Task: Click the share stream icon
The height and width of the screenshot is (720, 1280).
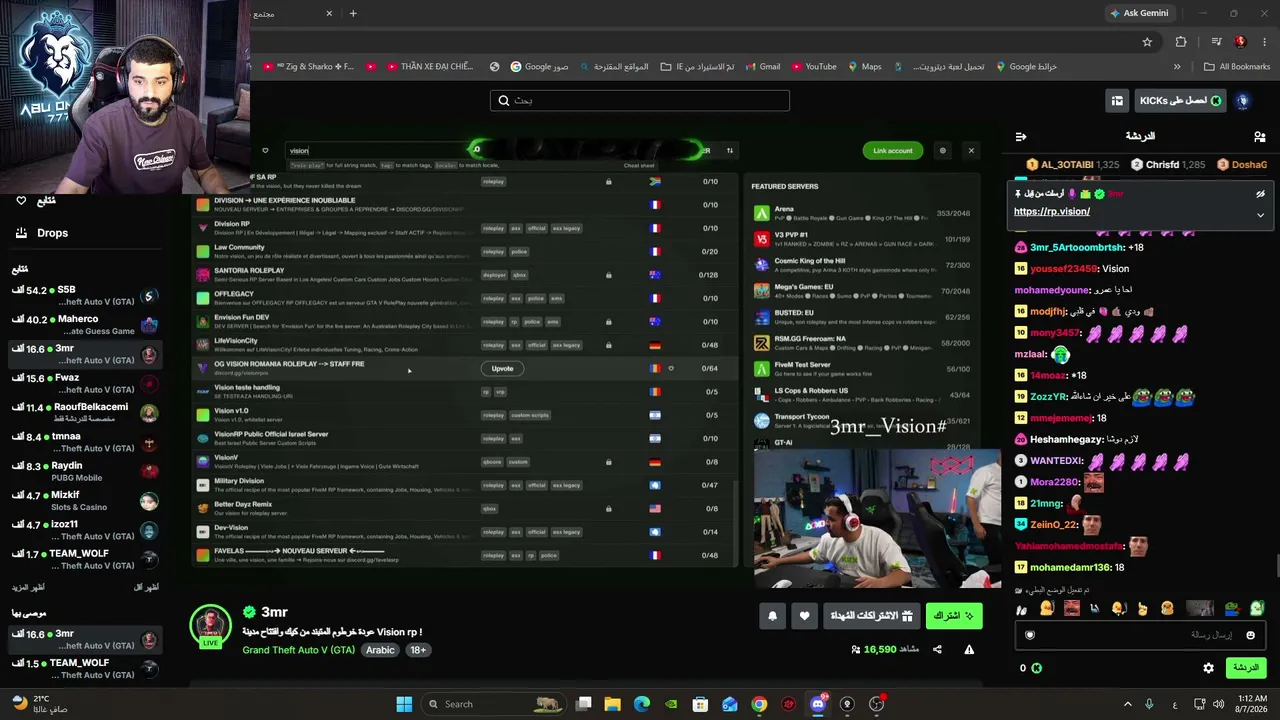Action: point(937,650)
